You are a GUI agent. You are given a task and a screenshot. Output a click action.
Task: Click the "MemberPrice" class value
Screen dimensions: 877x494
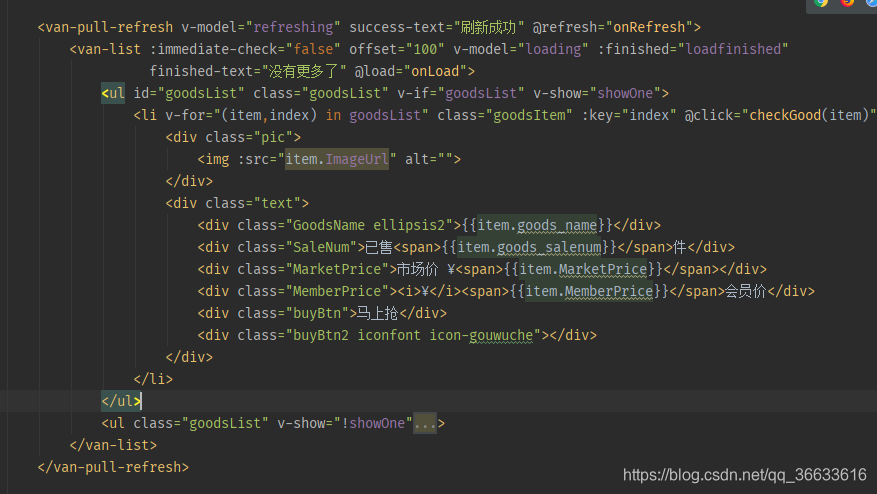pos(337,291)
